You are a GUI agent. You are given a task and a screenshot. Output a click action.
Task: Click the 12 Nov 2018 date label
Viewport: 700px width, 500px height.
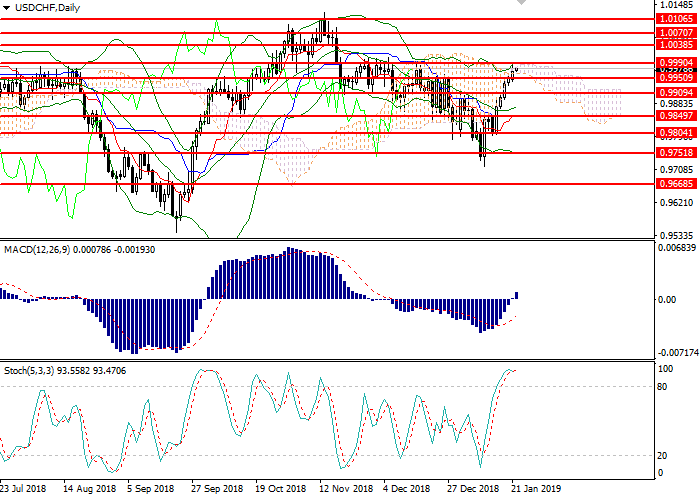click(x=344, y=489)
